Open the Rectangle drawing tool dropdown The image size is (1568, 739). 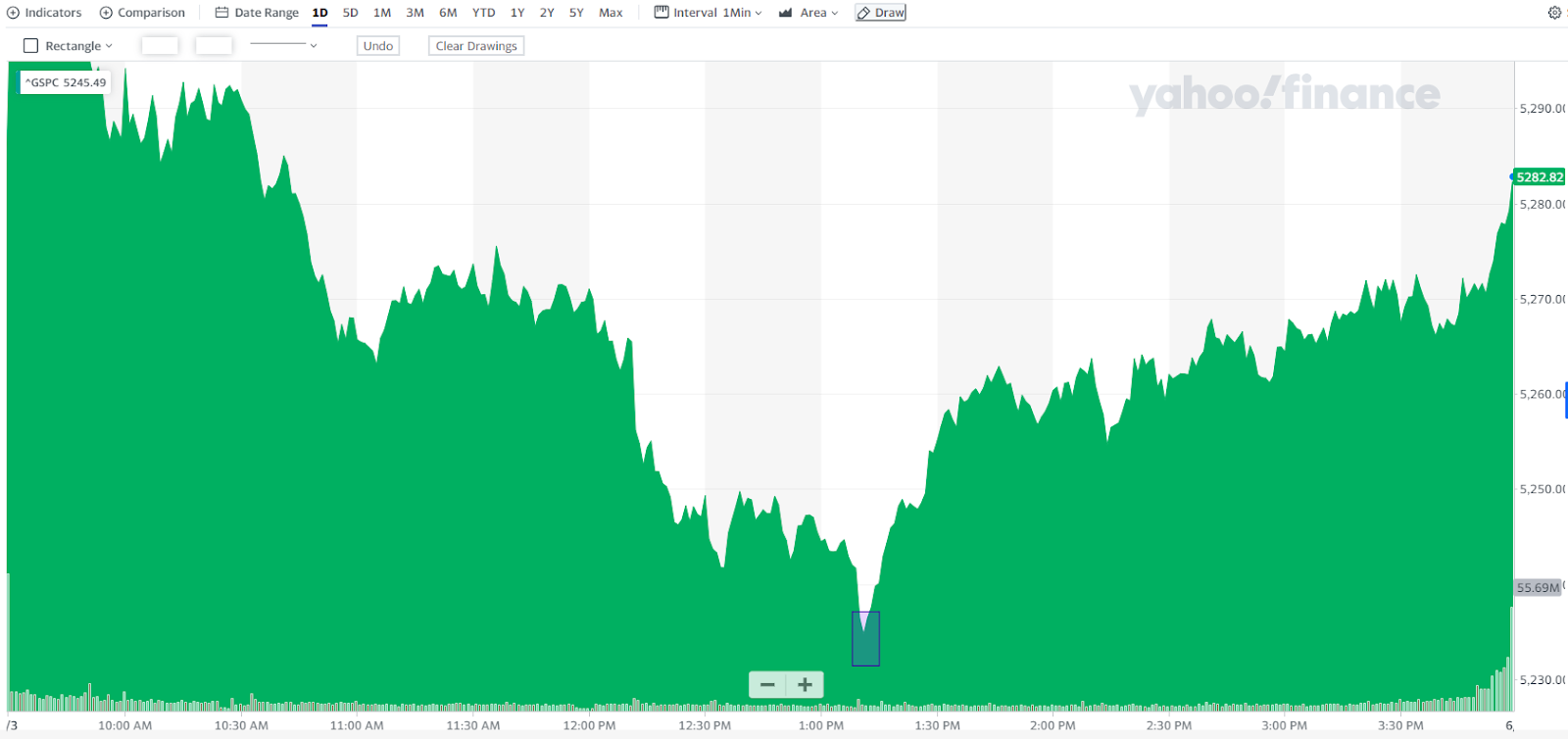(x=68, y=46)
